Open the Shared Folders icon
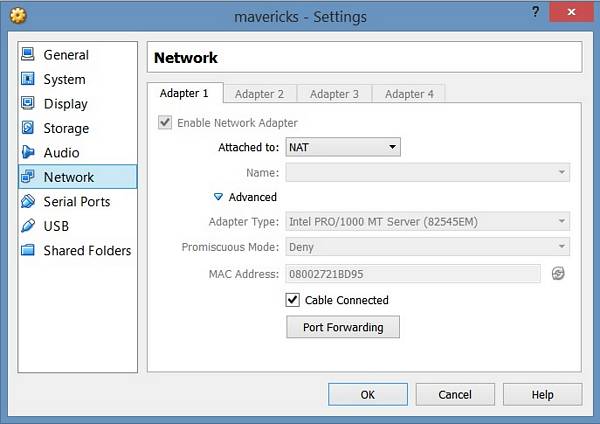600x424 pixels. (x=27, y=251)
